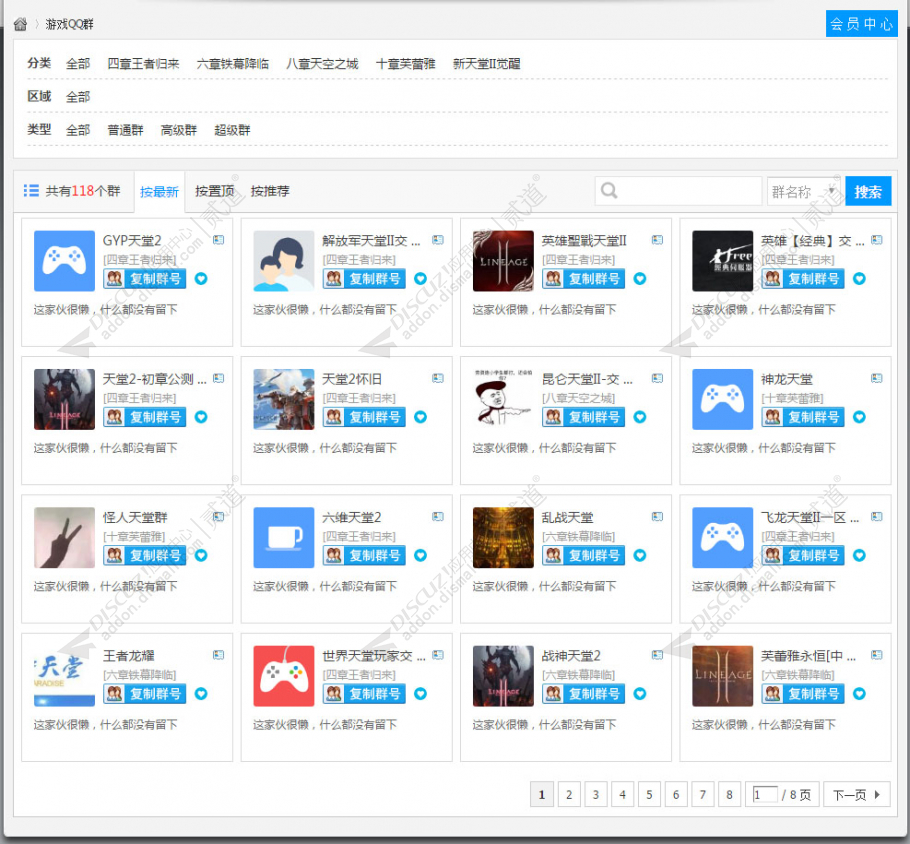This screenshot has width=910, height=844.
Task: Click the heart icon for 昆仑天堂II-交
Action: pyautogui.click(x=640, y=417)
